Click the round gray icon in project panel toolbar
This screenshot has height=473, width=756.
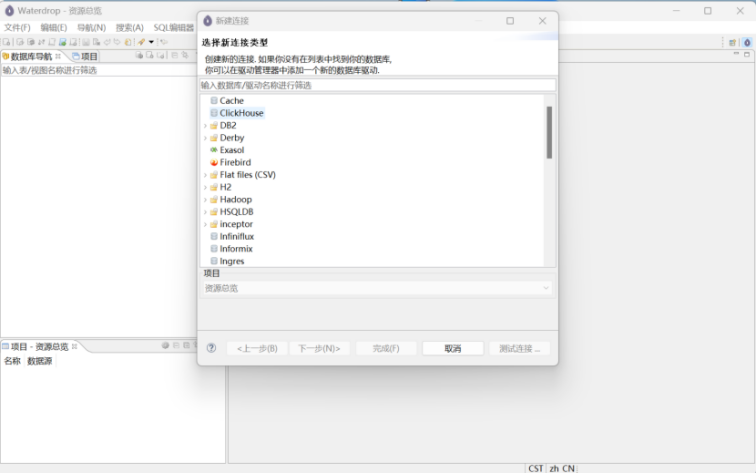[165, 345]
